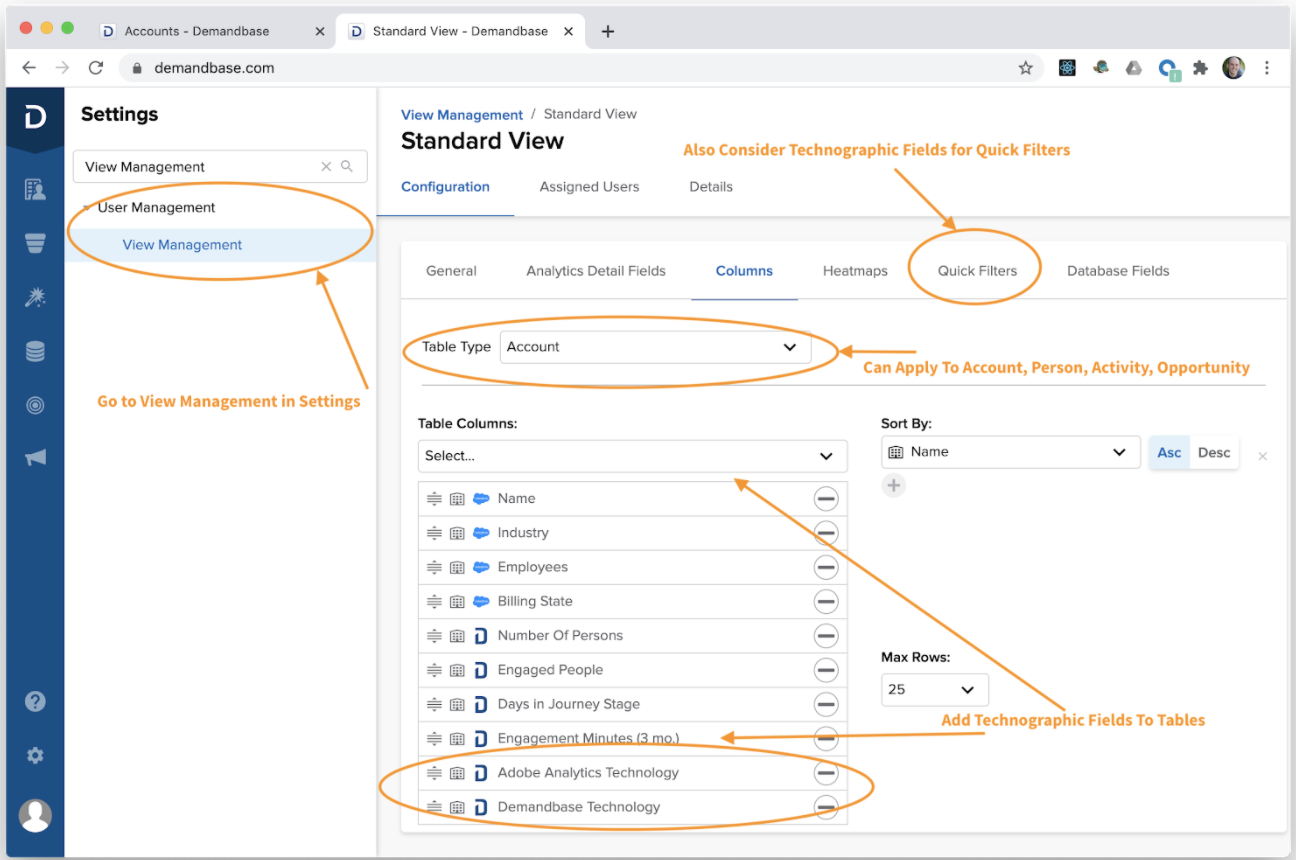The image size is (1296, 860).
Task: Collapse the User Management tree node
Action: tap(87, 208)
